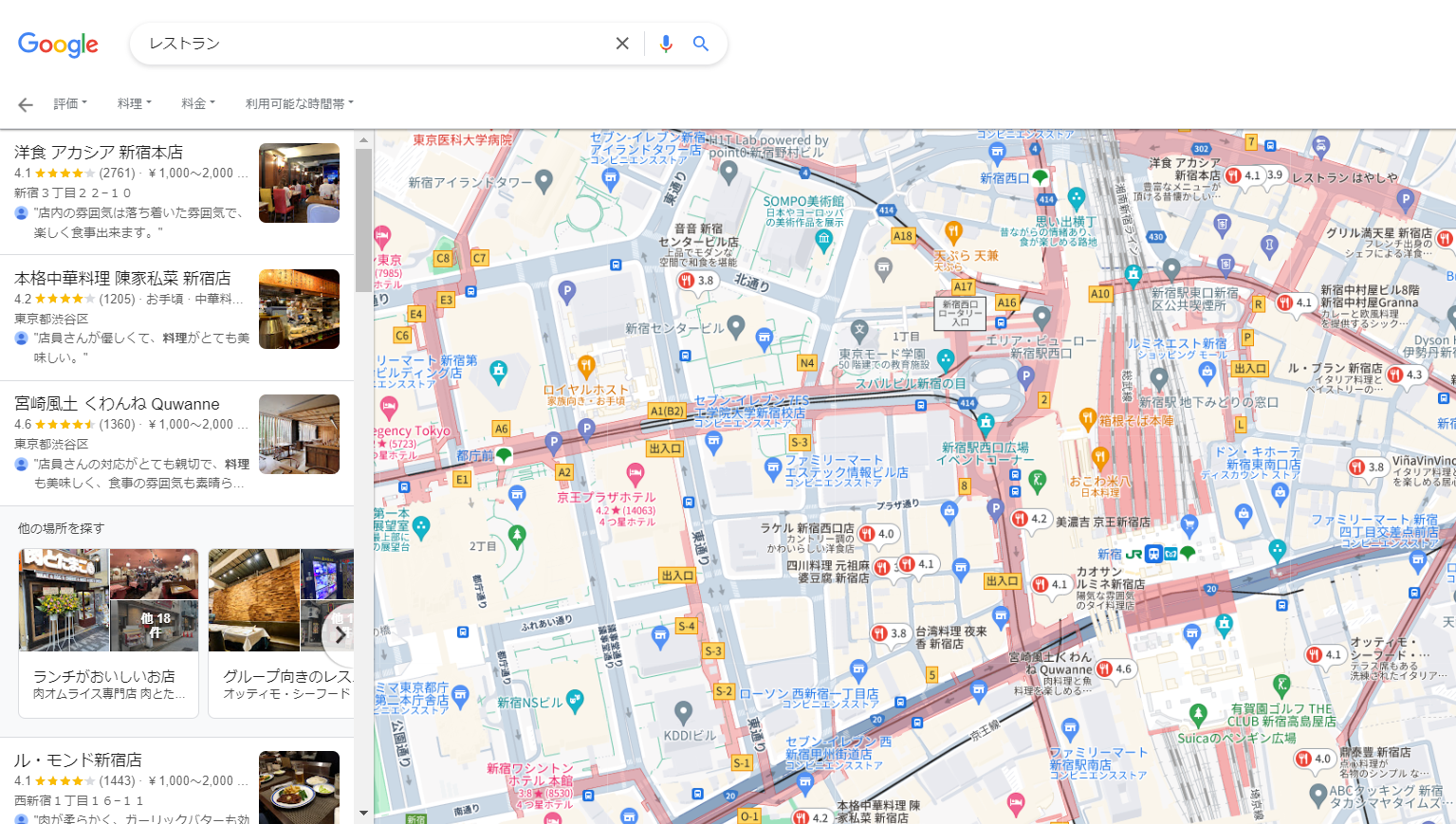Submit search with magnifier icon
1456x824 pixels.
(x=701, y=44)
